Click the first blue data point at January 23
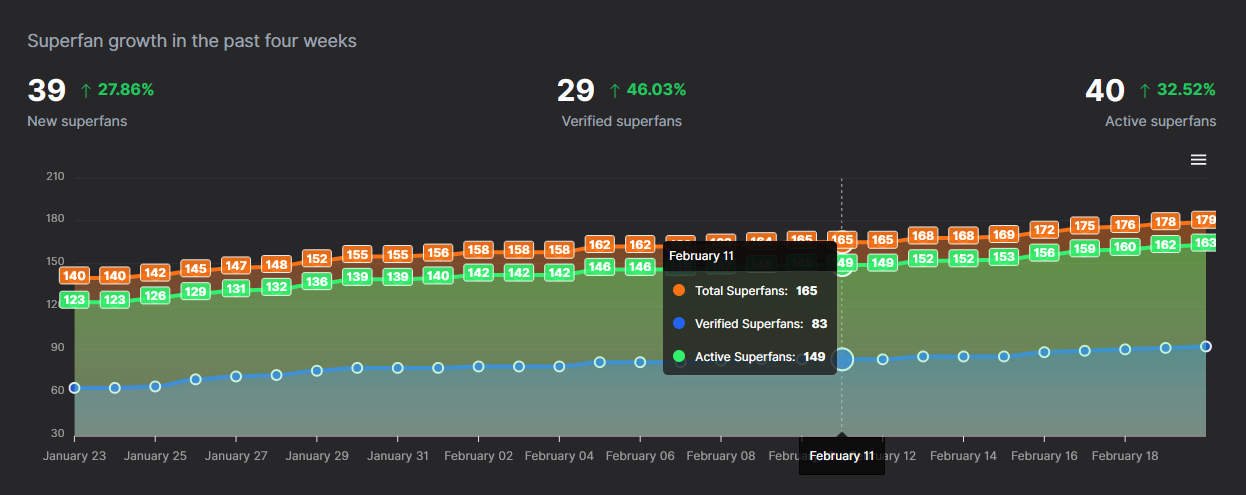Image resolution: width=1246 pixels, height=495 pixels. tap(74, 388)
